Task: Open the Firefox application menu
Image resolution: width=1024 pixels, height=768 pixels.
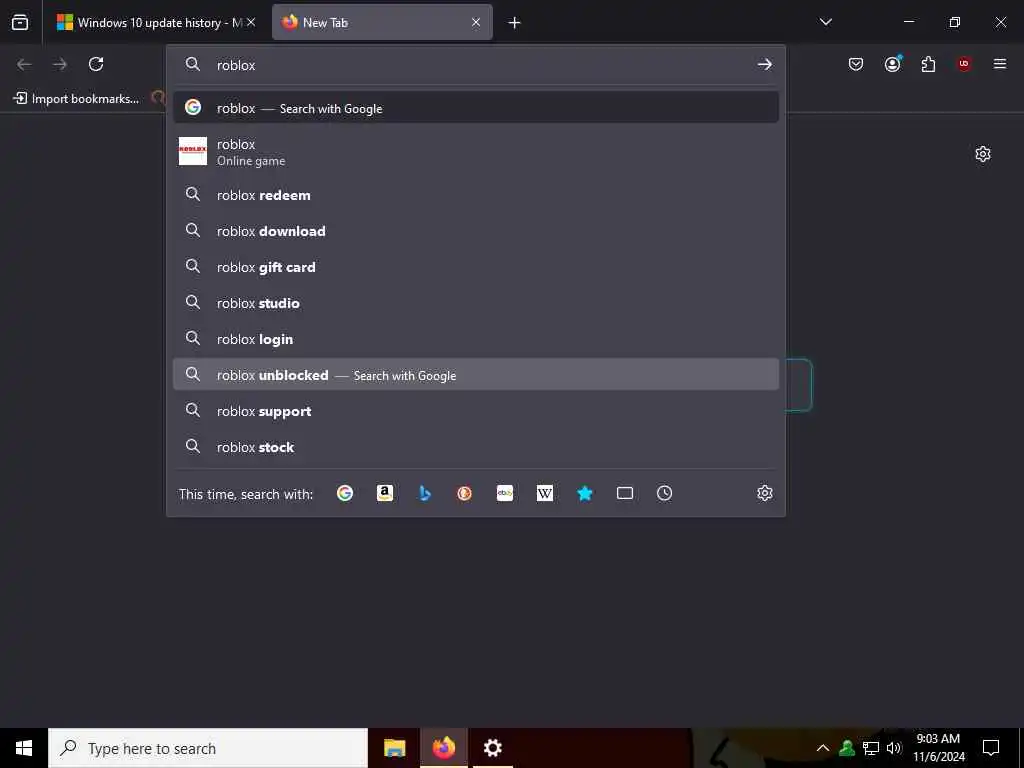Action: point(1000,64)
